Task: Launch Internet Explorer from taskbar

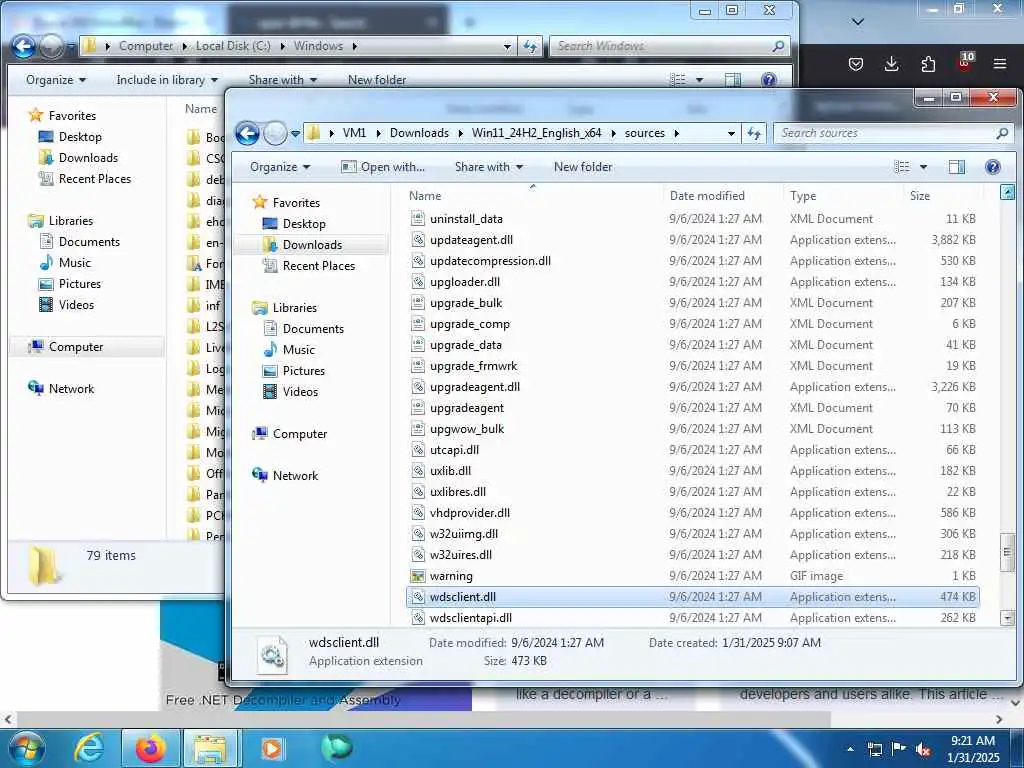Action: (88, 748)
